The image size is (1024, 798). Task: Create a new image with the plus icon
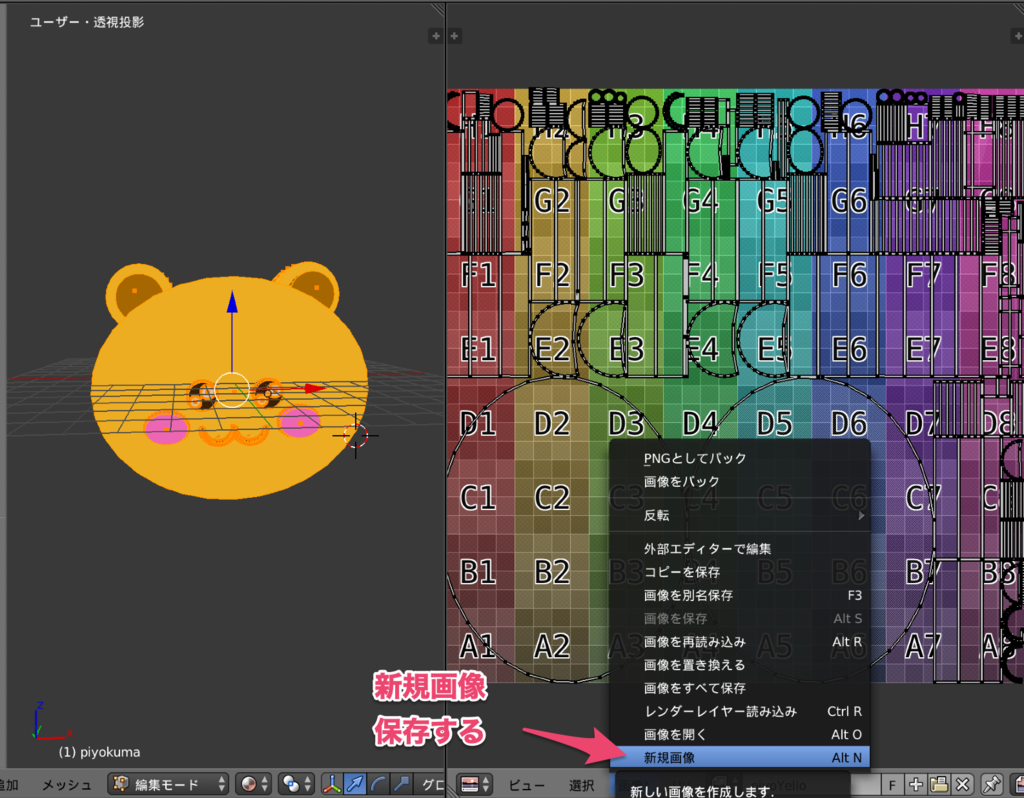tap(914, 785)
